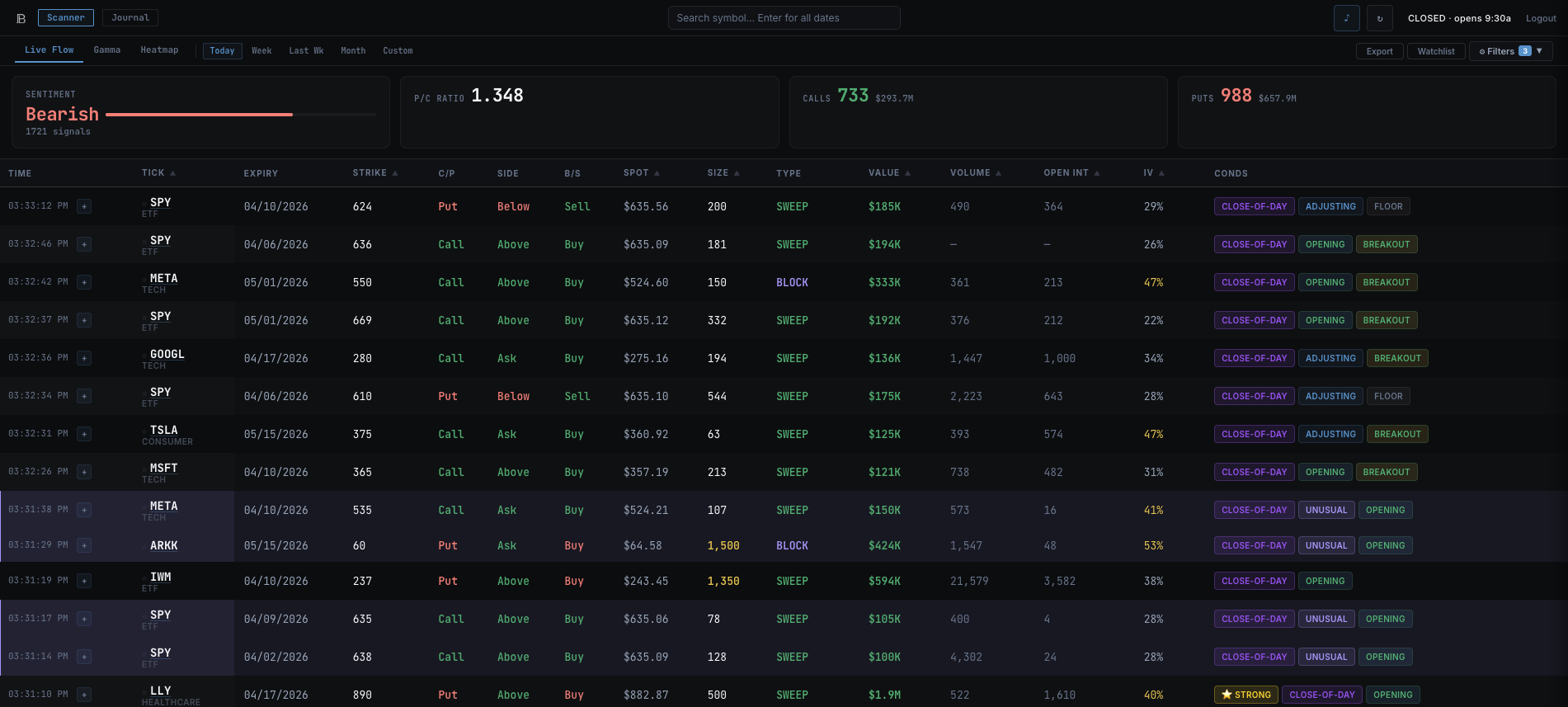
Task: Click plus icon on 03:32:26 PM row
Action: (84, 472)
